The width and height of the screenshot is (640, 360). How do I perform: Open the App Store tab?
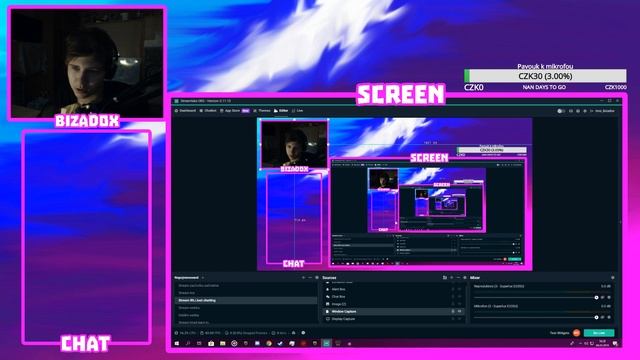pyautogui.click(x=235, y=111)
